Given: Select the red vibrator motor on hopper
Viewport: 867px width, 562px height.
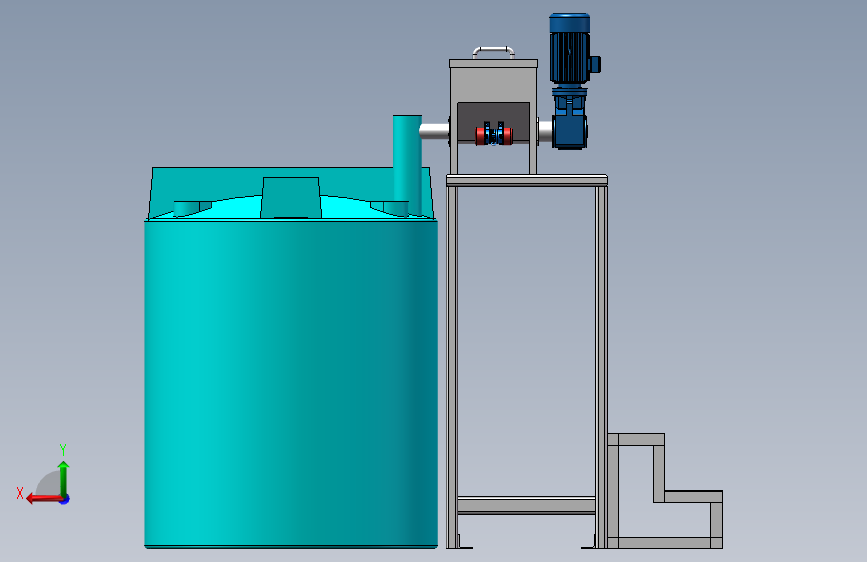Looking at the screenshot, I should [494, 134].
